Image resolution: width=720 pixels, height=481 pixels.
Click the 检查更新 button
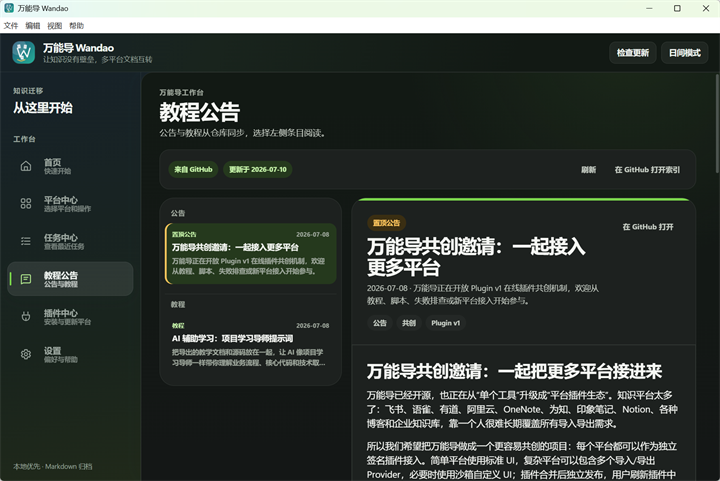pyautogui.click(x=633, y=53)
